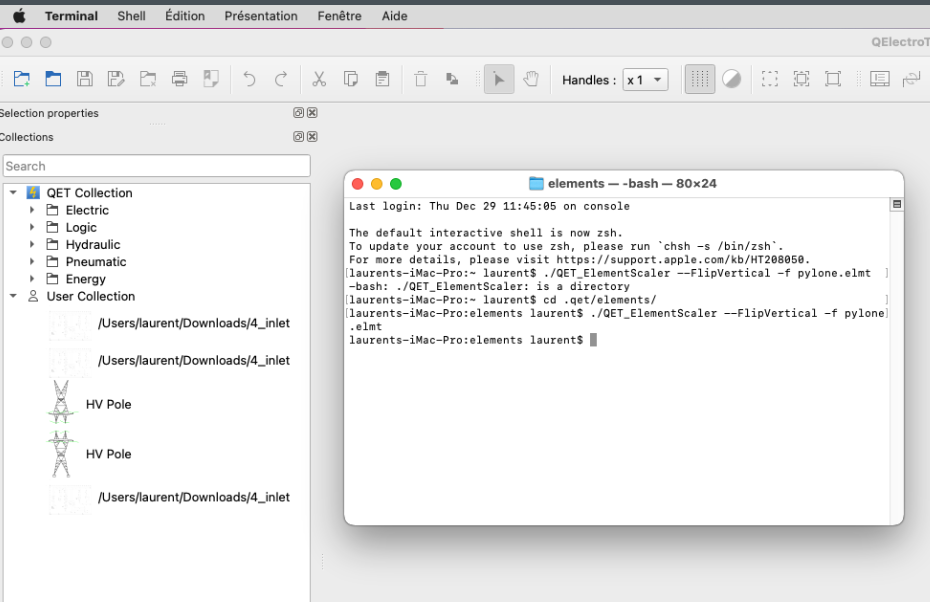Open the Présentation menu
This screenshot has width=930, height=602.
(261, 16)
